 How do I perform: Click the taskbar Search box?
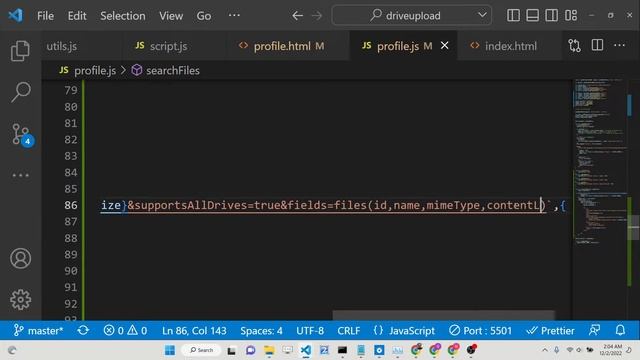201,350
